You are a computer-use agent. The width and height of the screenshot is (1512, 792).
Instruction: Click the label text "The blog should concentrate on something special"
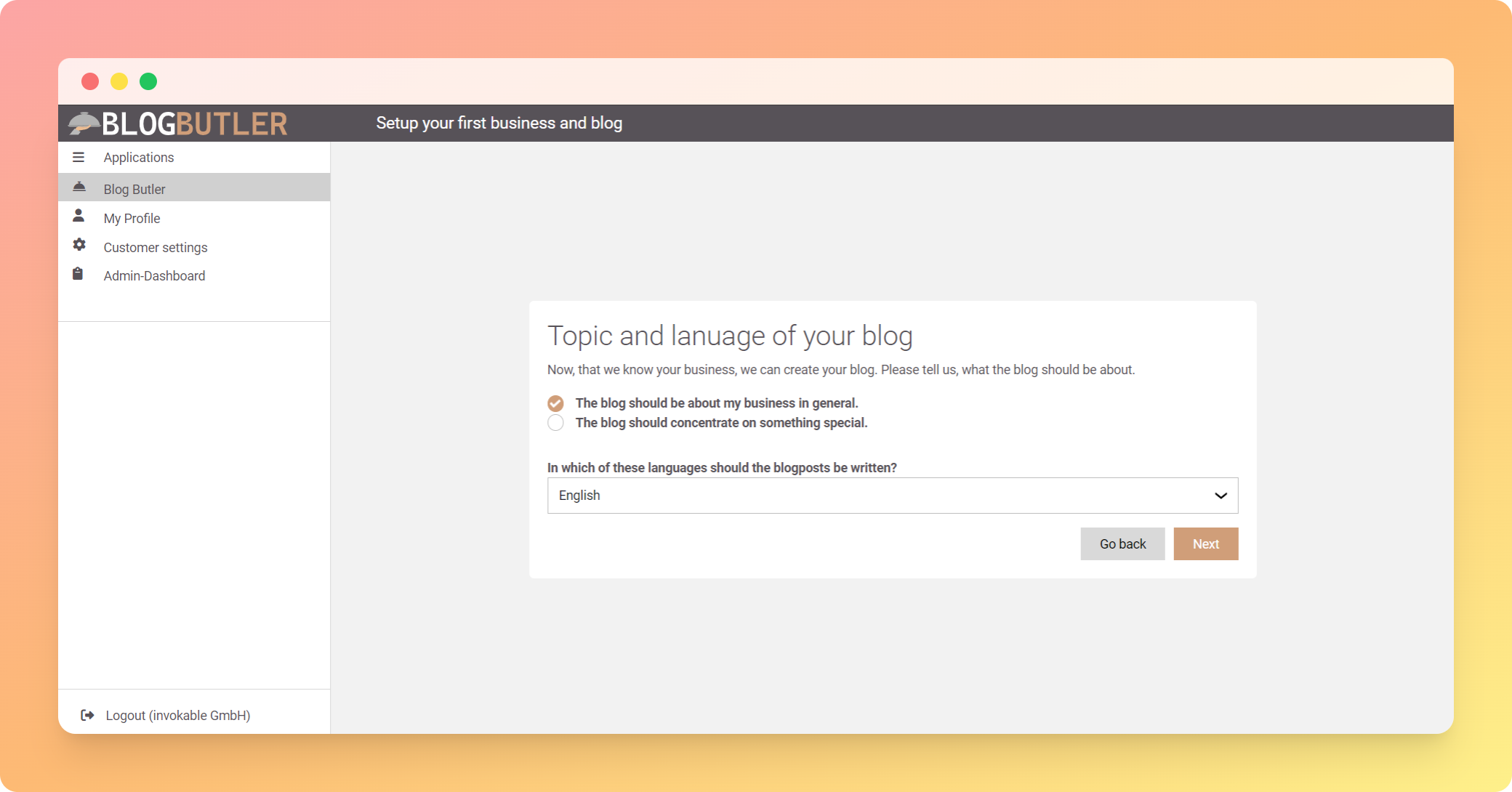coord(721,423)
